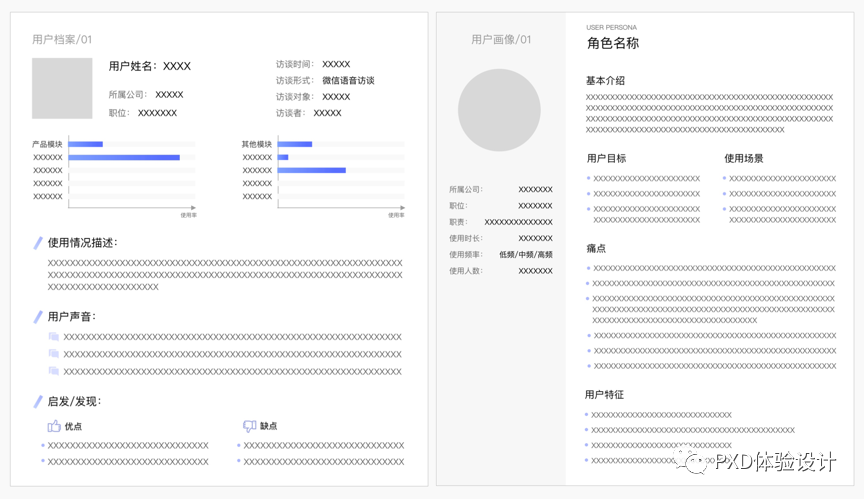Click the 痛点 heading

[596, 248]
